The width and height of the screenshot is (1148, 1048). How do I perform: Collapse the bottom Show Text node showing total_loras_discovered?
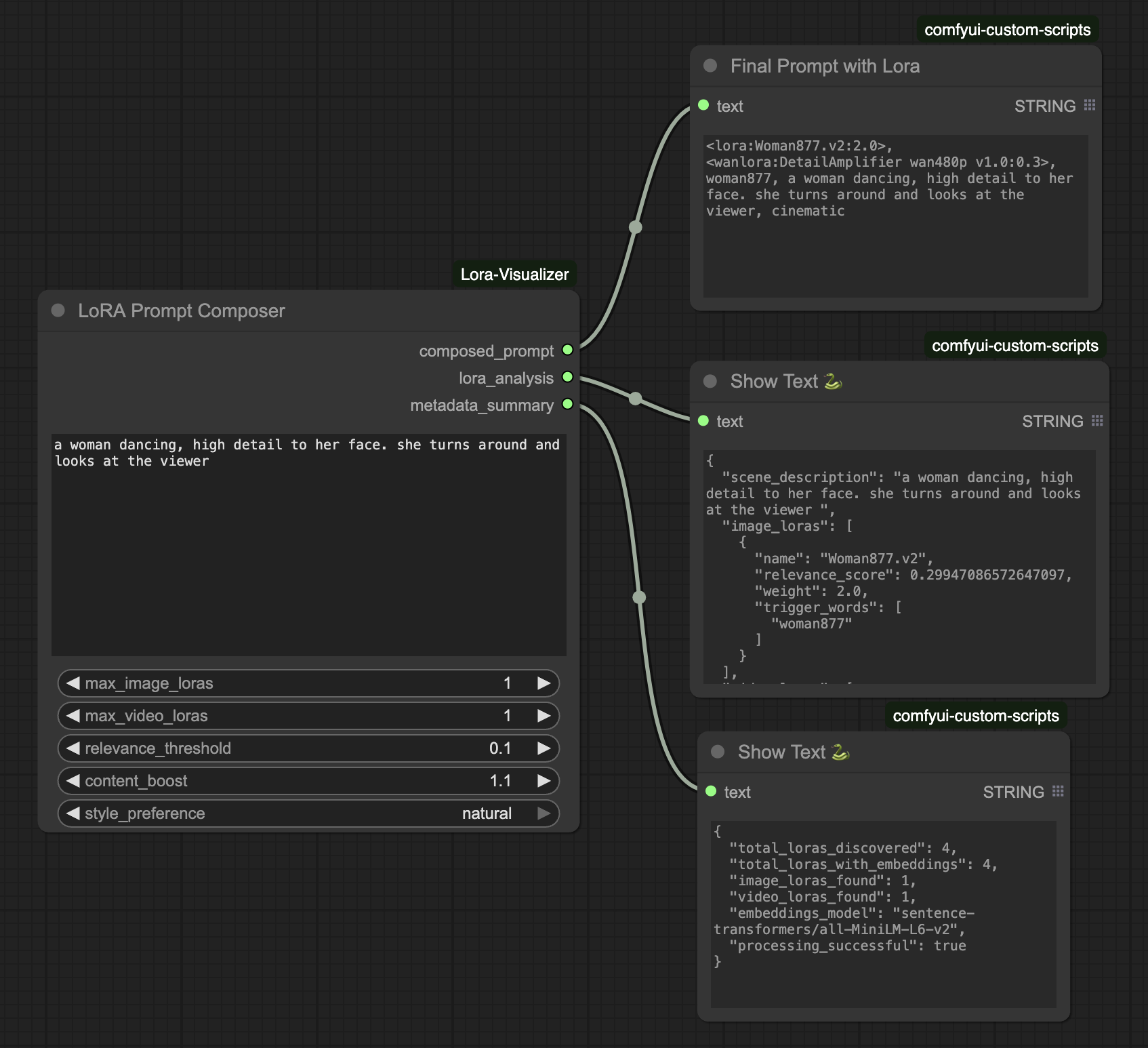[x=718, y=752]
